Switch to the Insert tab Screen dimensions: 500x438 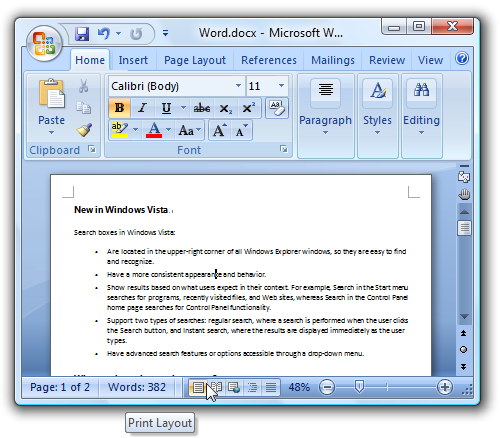(133, 60)
